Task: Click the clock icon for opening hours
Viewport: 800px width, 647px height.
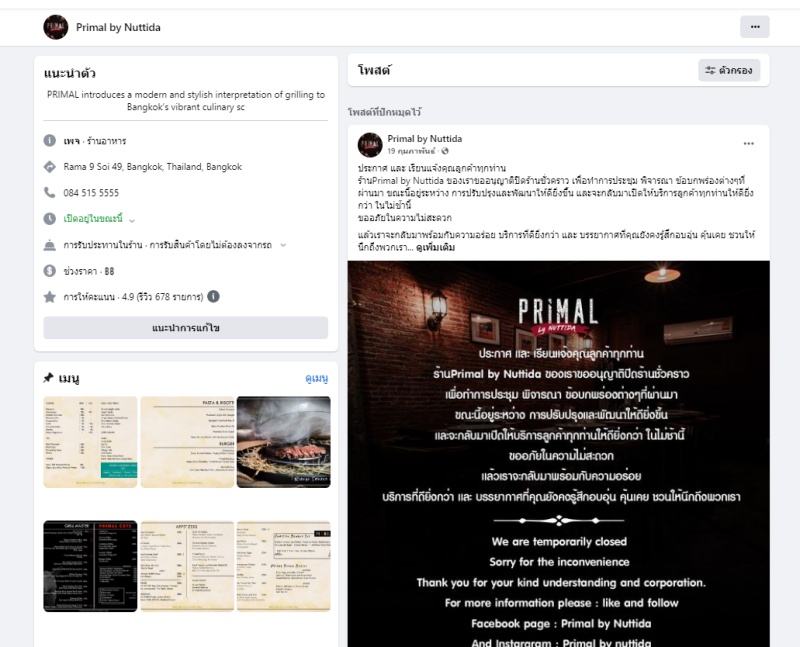Action: (x=49, y=219)
